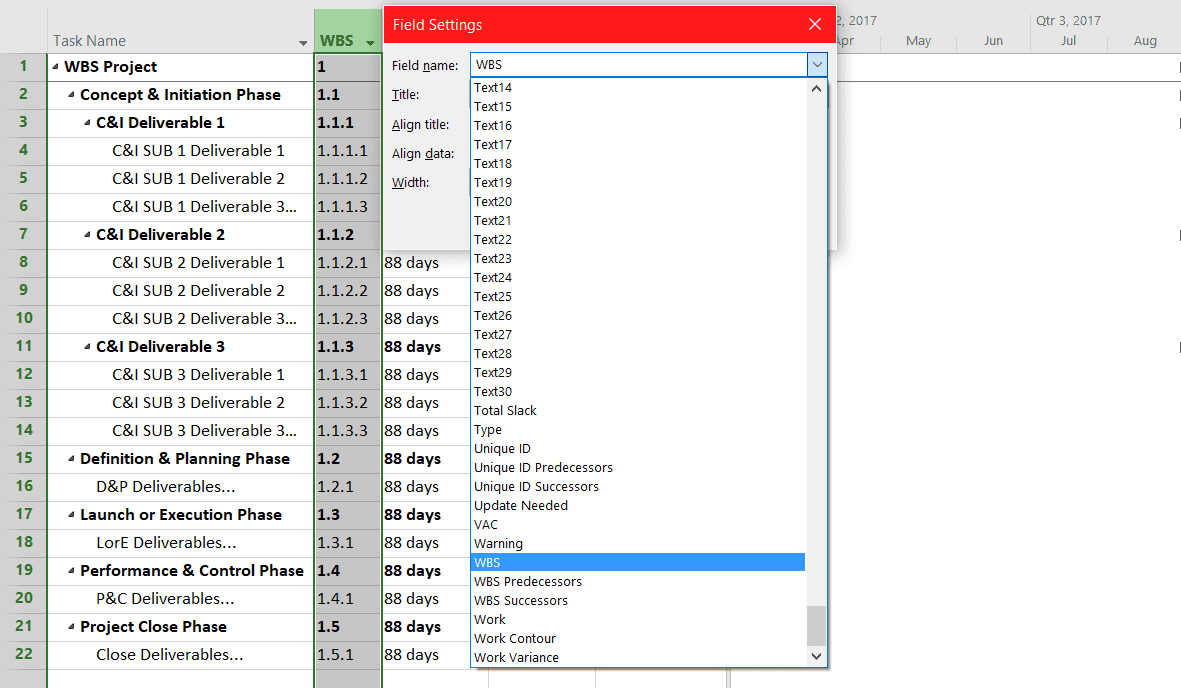1181x688 pixels.
Task: Click WBS cell 1.1.2.3
Action: (x=348, y=319)
